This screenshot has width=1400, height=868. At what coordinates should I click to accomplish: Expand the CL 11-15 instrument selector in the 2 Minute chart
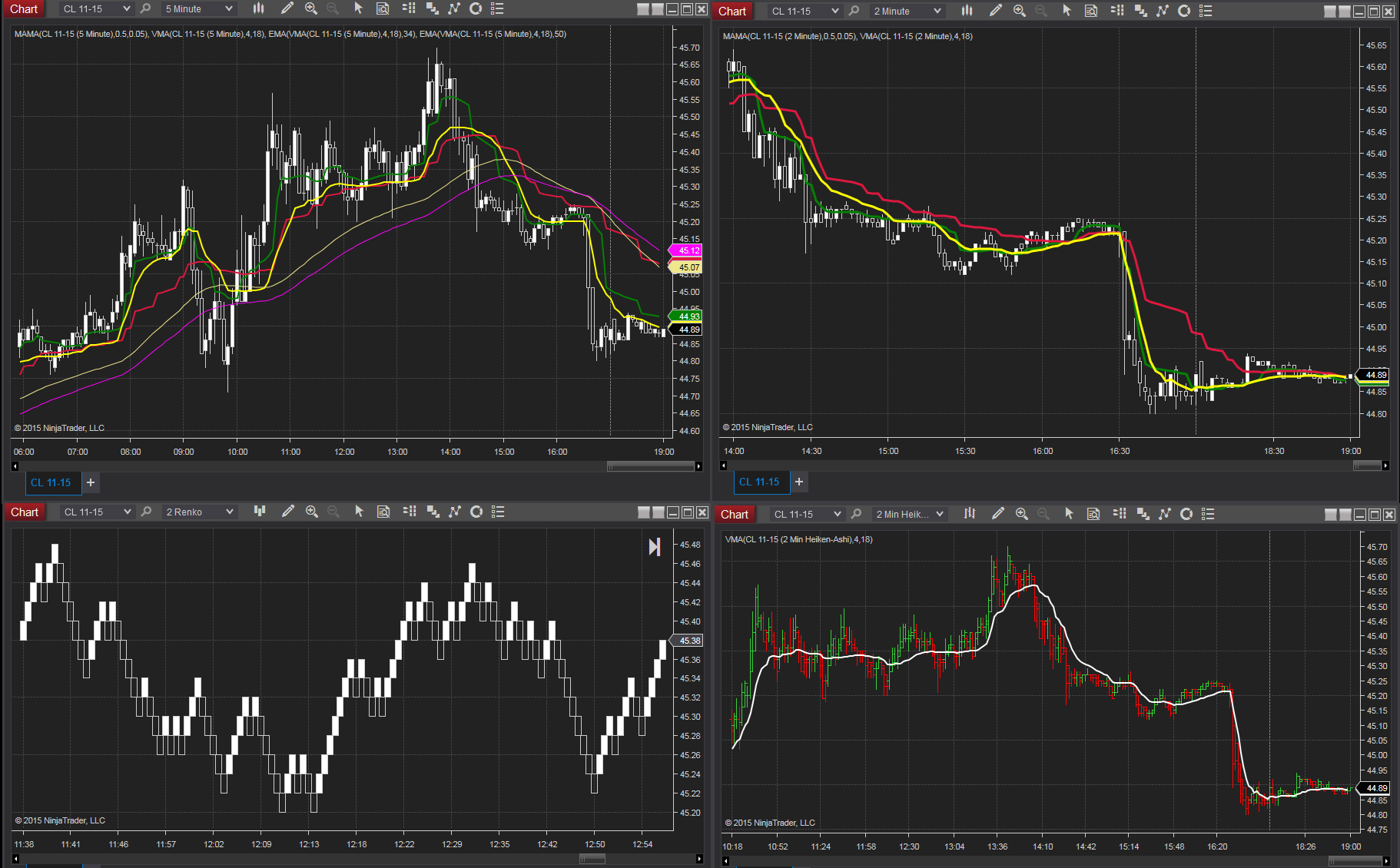coord(805,12)
